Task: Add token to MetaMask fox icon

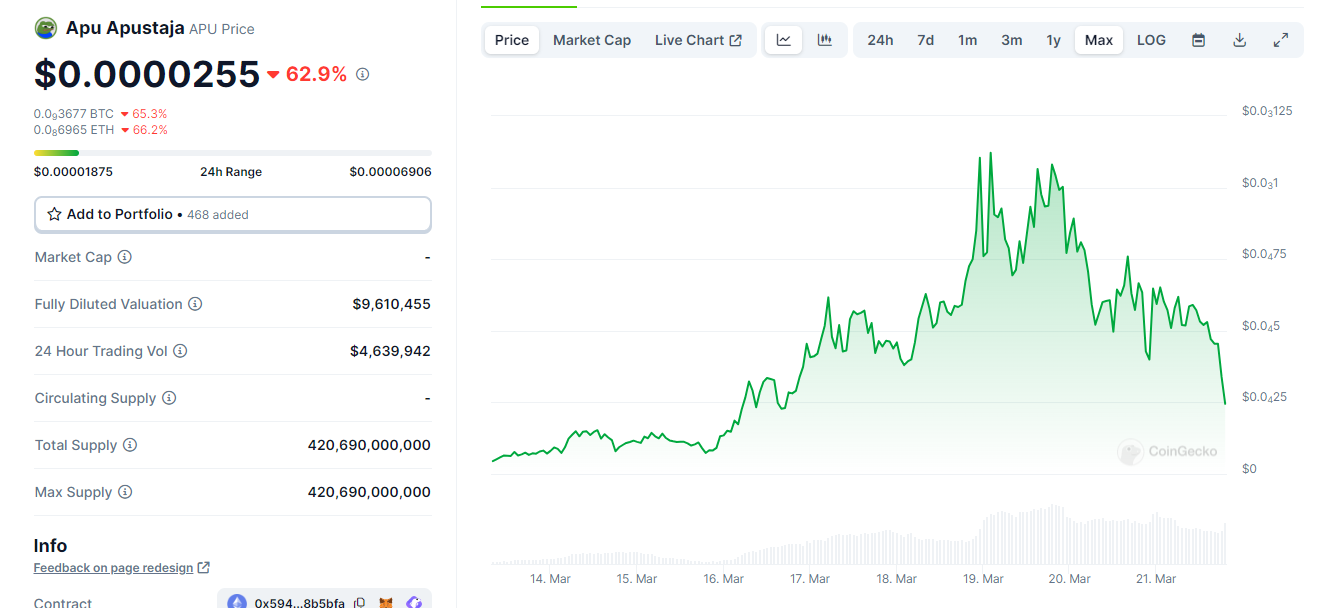Action: click(386, 603)
